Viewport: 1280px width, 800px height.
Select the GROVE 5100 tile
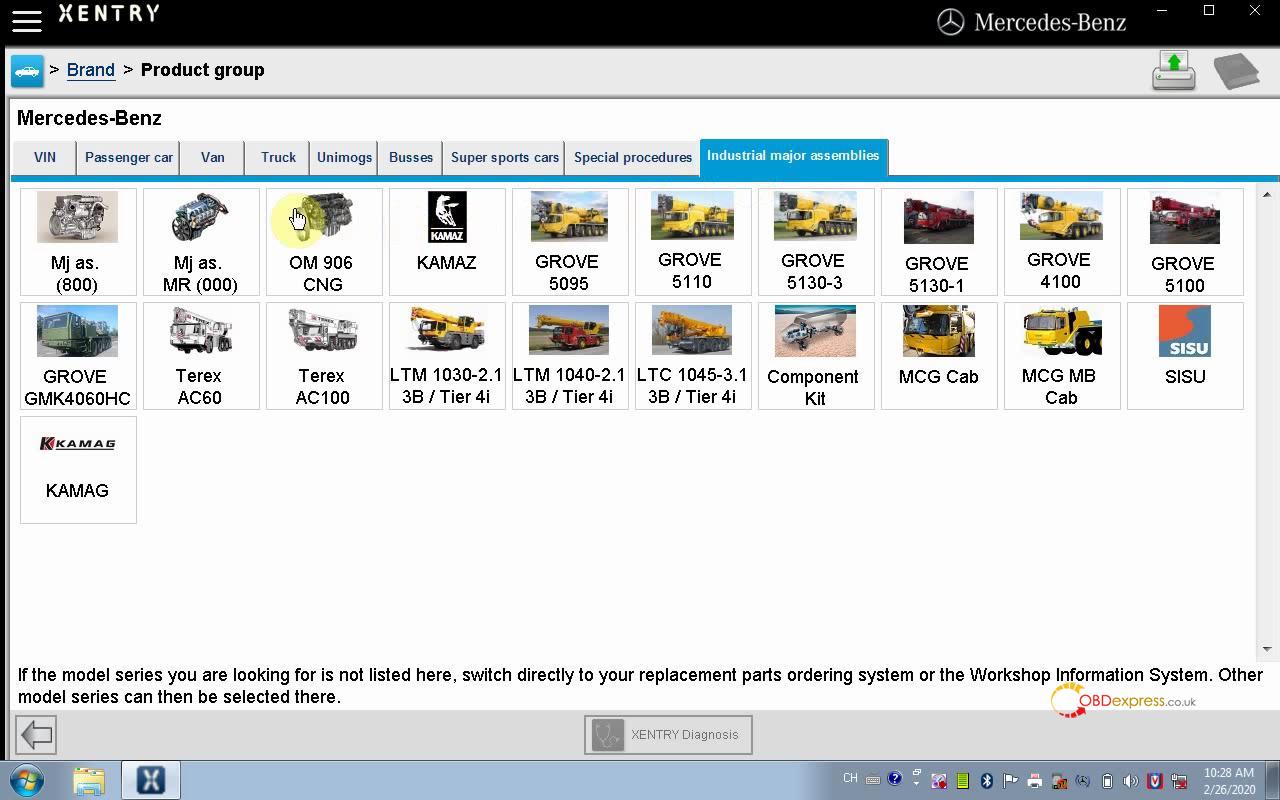coord(1185,242)
